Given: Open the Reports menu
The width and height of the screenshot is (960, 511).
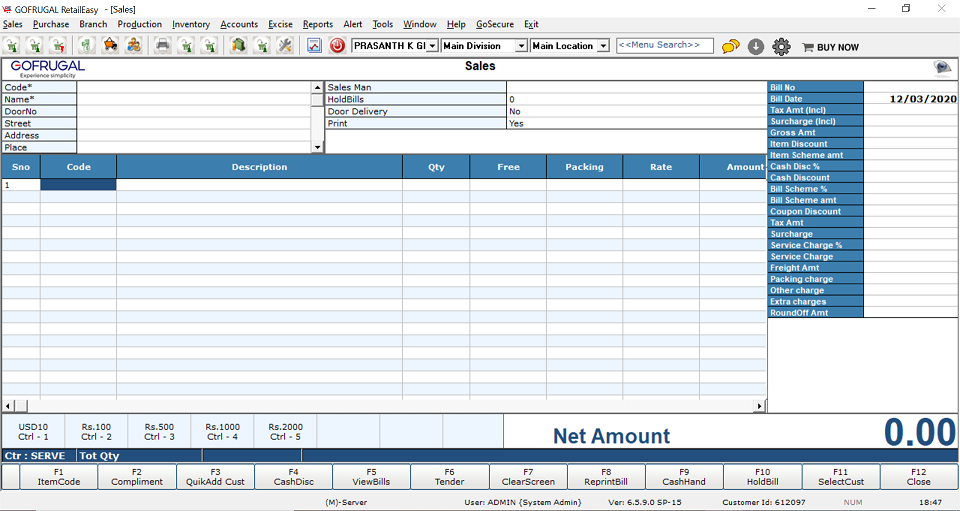Looking at the screenshot, I should tap(318, 24).
